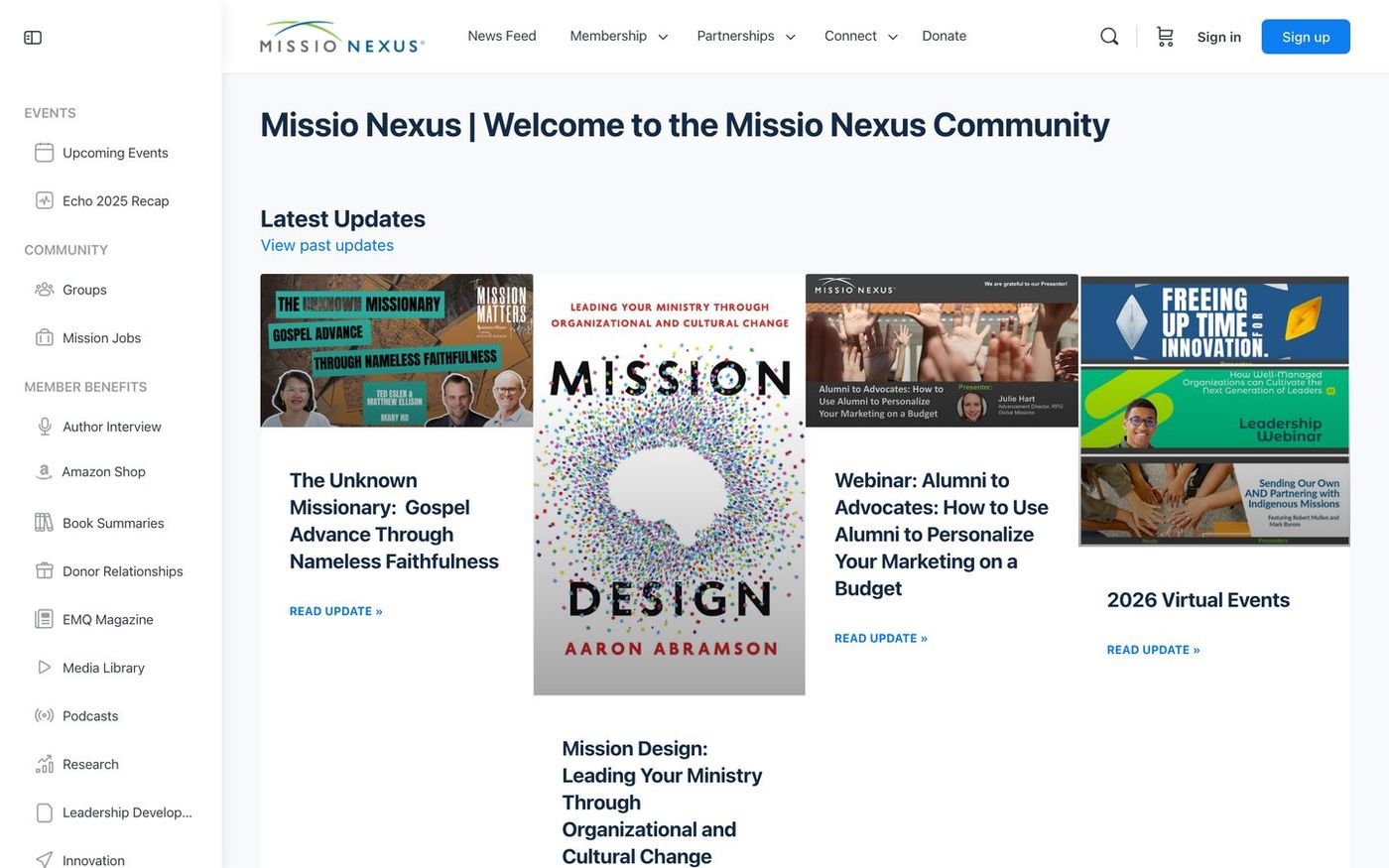Screen dimensions: 1389x868
Task: Open the Mission Design article title
Action: click(x=662, y=803)
